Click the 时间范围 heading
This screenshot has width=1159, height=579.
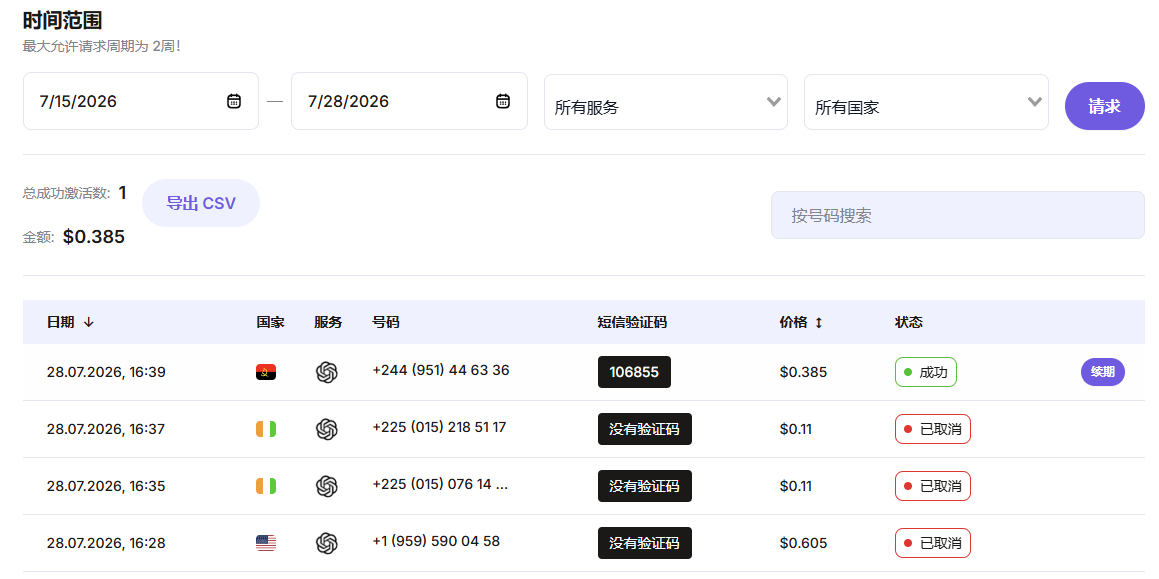(x=62, y=21)
